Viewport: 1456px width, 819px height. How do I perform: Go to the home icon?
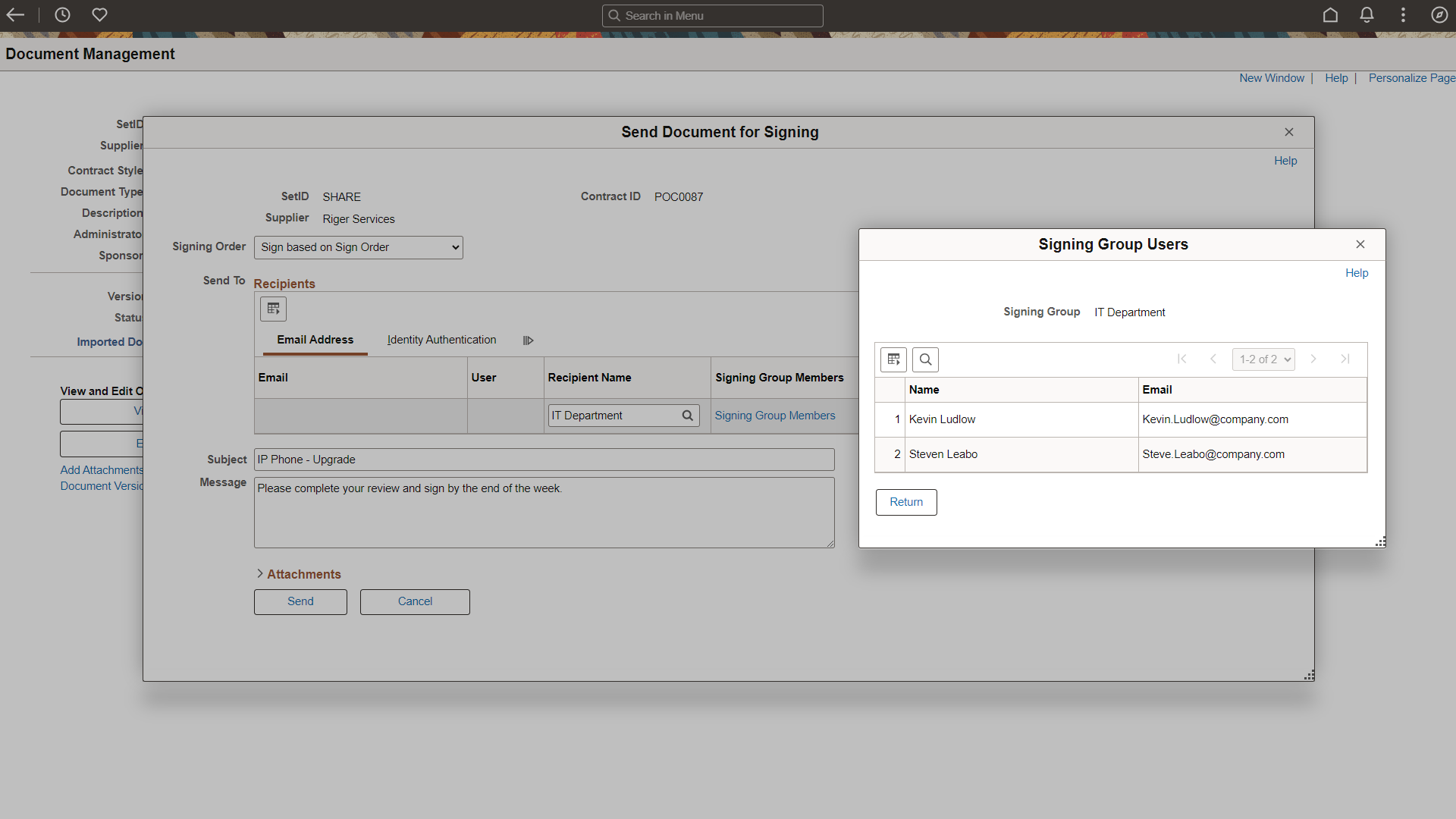coord(1330,15)
